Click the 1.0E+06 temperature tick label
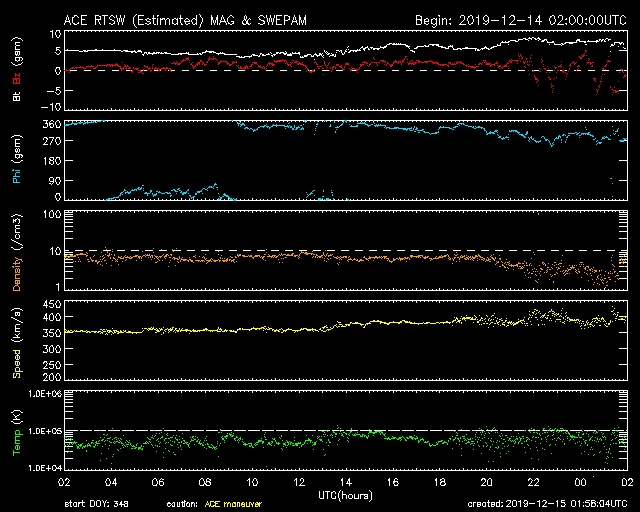Screen dimensions: 640x512 point(45,394)
